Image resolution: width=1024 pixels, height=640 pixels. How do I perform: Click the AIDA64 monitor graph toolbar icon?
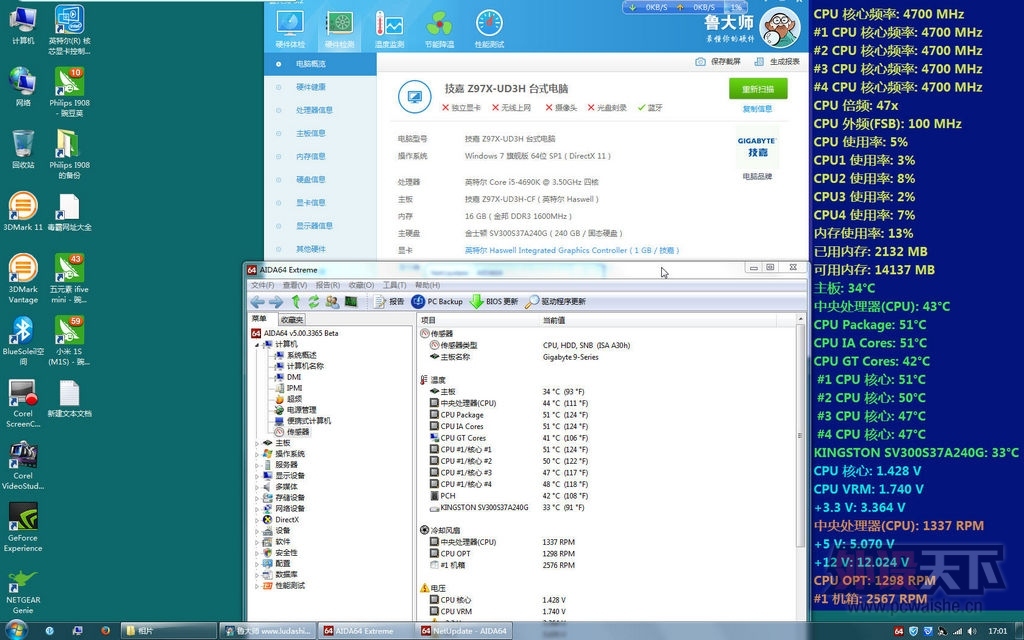coord(351,302)
